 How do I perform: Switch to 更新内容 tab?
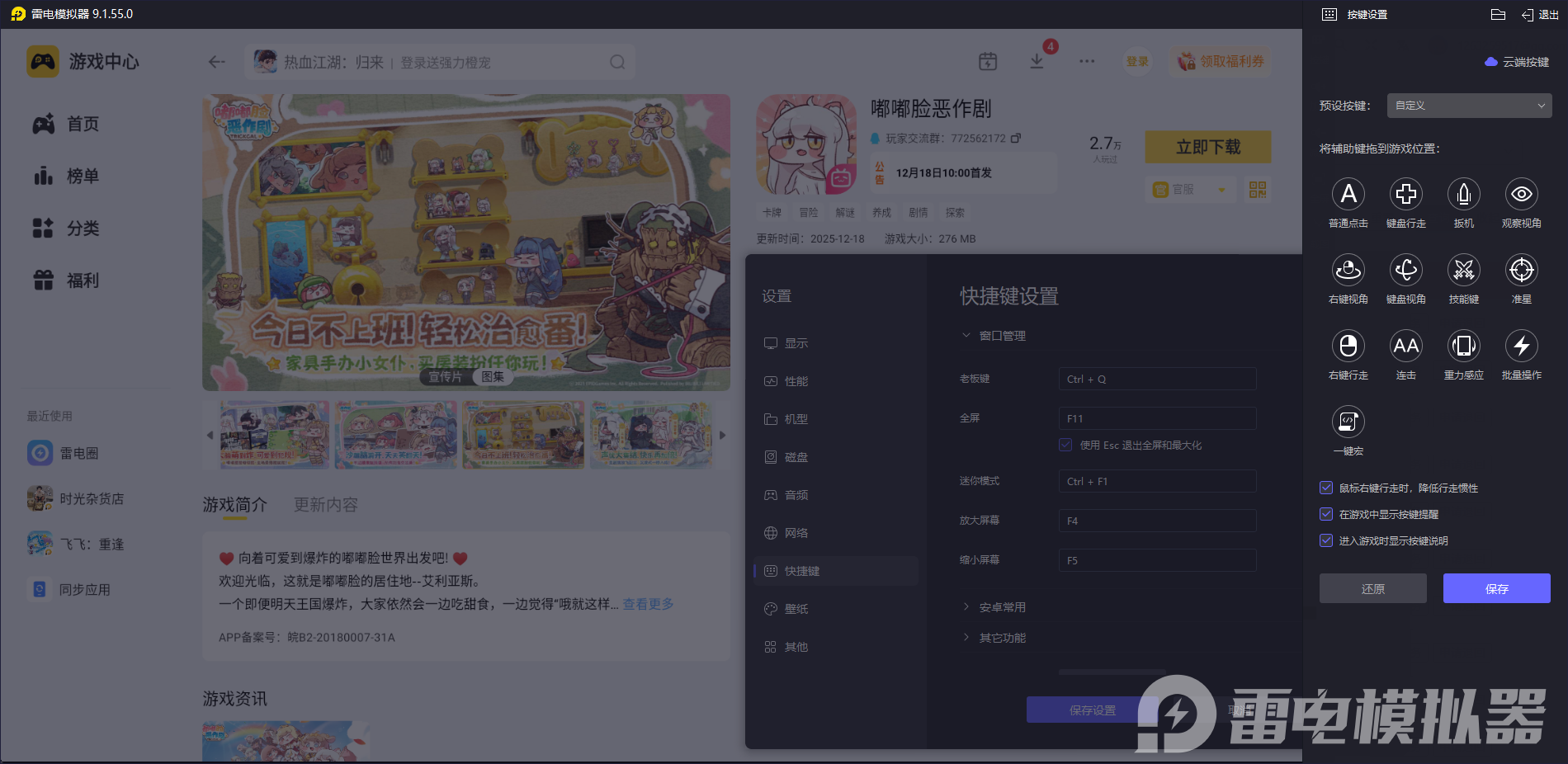pyautogui.click(x=326, y=505)
